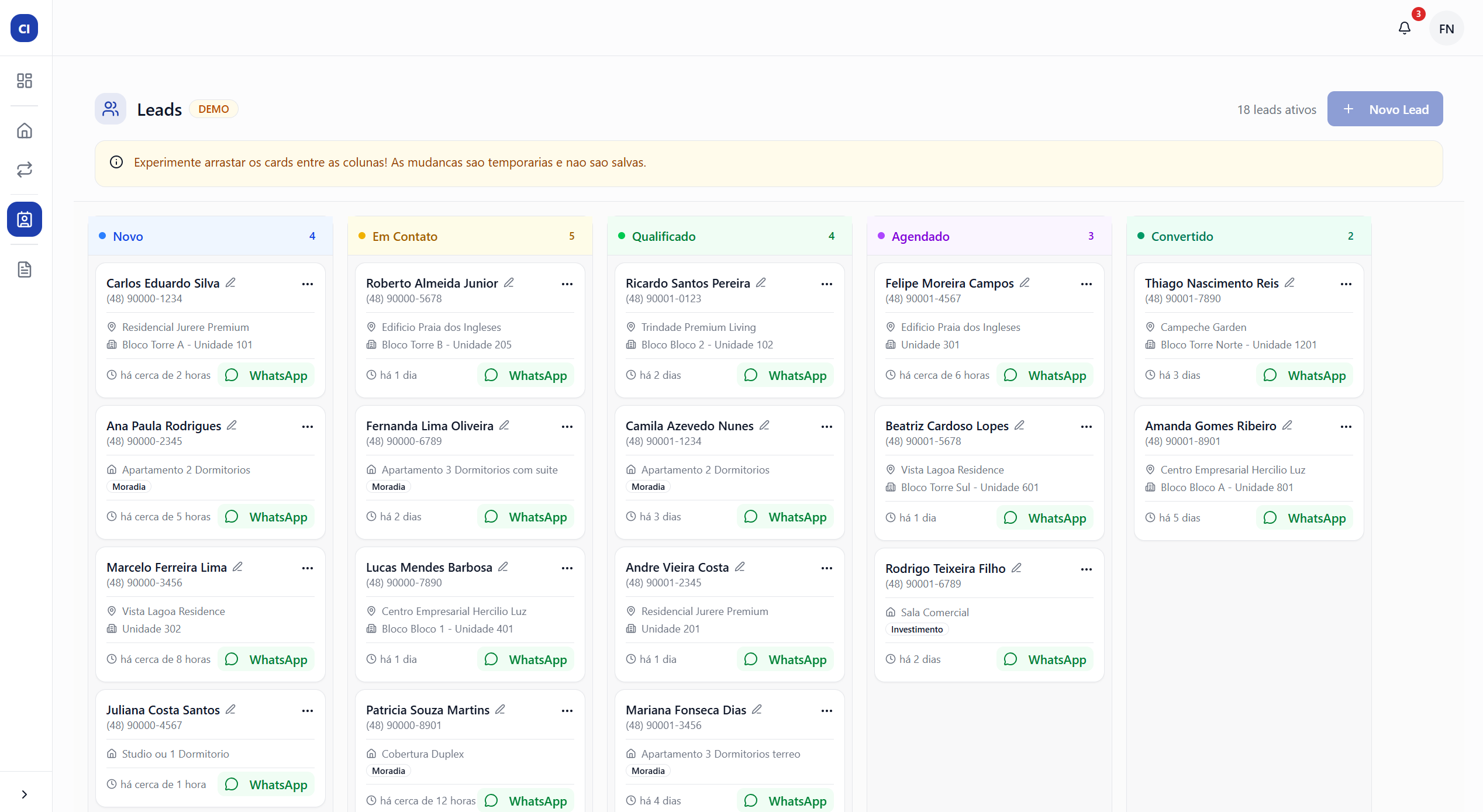This screenshot has width=1483, height=812.
Task: Open the FN user avatar menu
Action: [1446, 27]
